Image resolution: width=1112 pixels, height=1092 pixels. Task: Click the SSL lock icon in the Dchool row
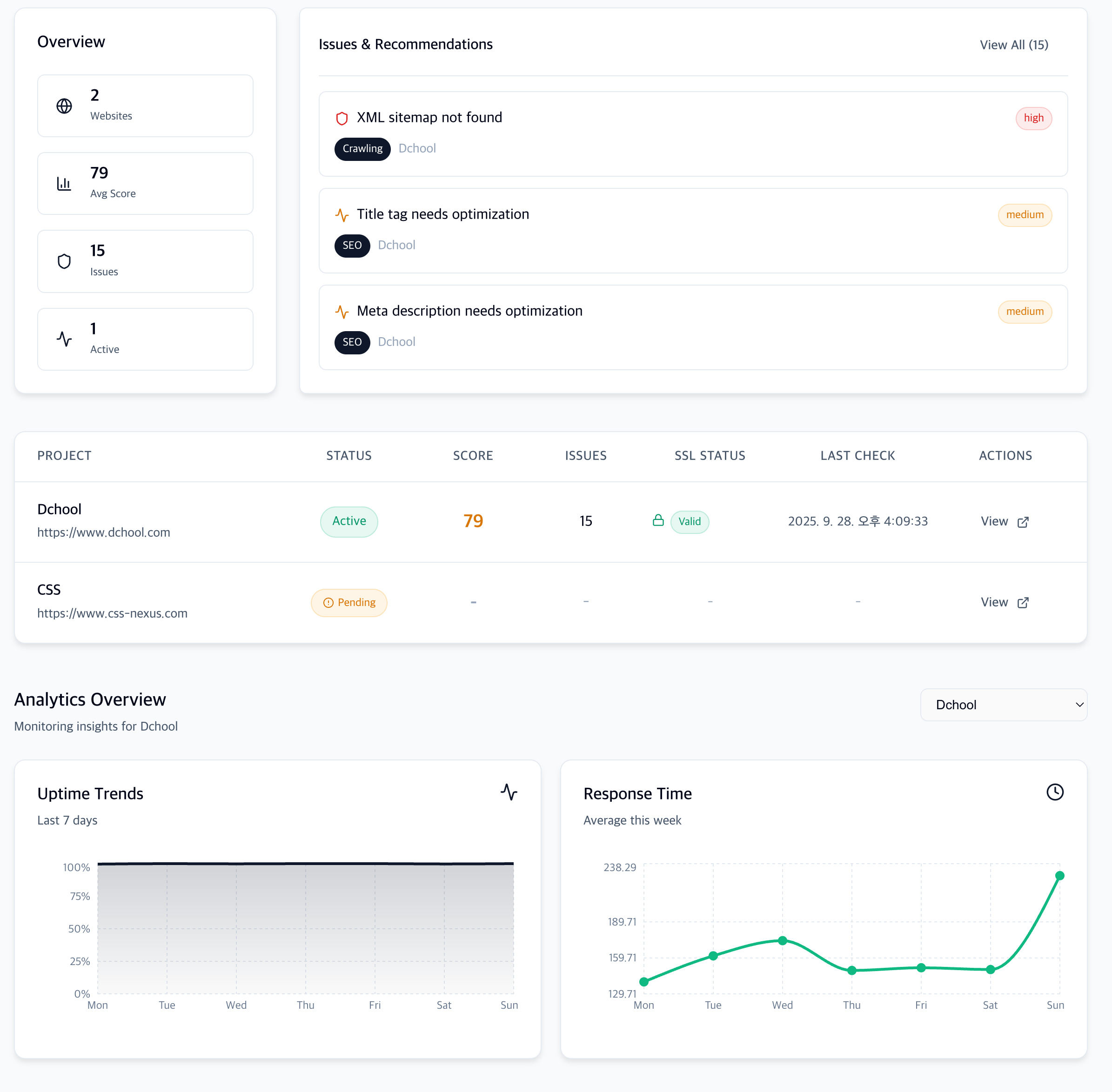[x=658, y=521]
